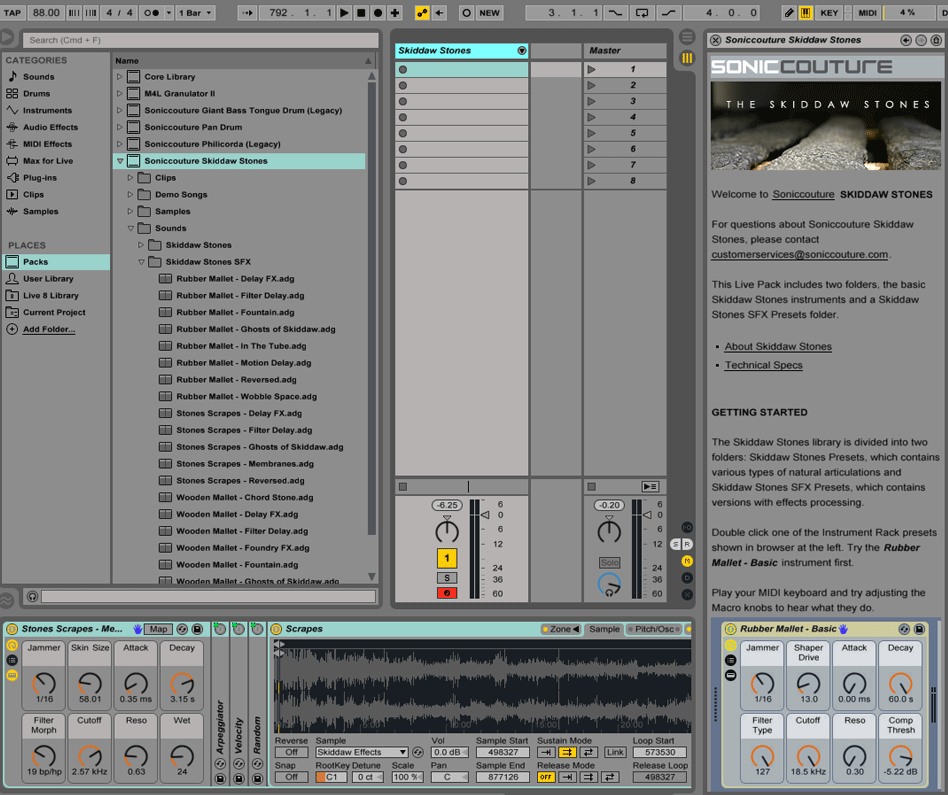Enable the pencil Draw Mode button
The image size is (948, 795).
(x=788, y=13)
